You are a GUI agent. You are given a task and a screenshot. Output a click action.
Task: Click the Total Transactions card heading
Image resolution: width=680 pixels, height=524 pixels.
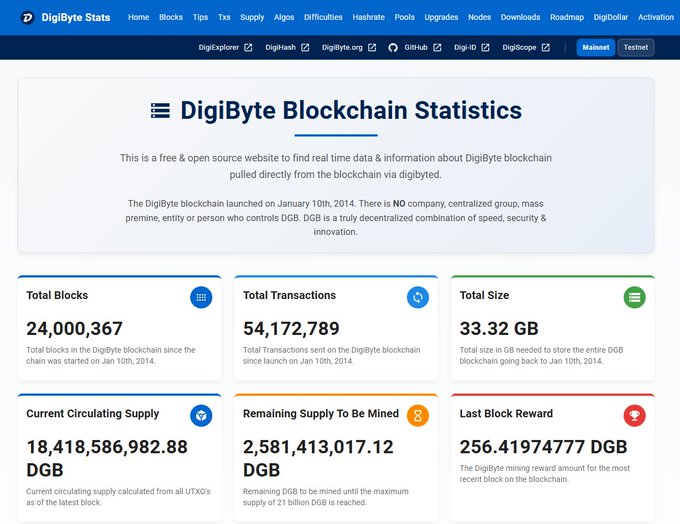(289, 295)
